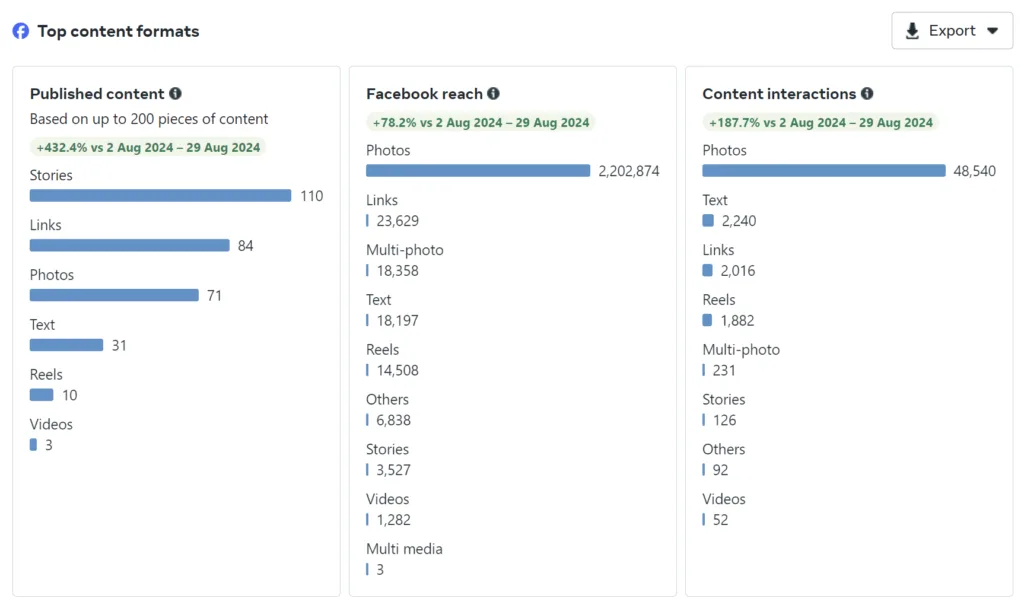Viewport: 1024px width, 608px height.
Task: Click the +432.4% comparison badge
Action: [x=148, y=148]
